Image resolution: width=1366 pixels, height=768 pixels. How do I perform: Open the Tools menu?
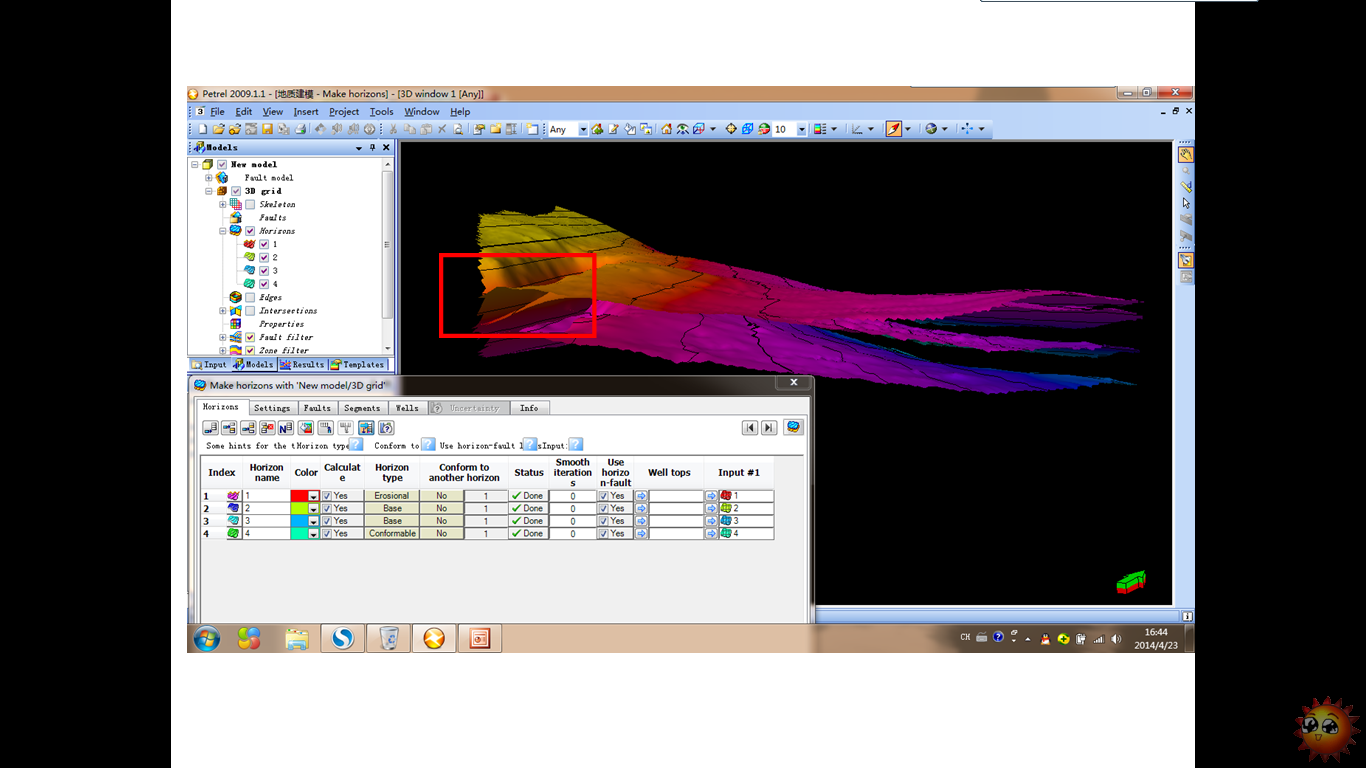click(x=381, y=112)
